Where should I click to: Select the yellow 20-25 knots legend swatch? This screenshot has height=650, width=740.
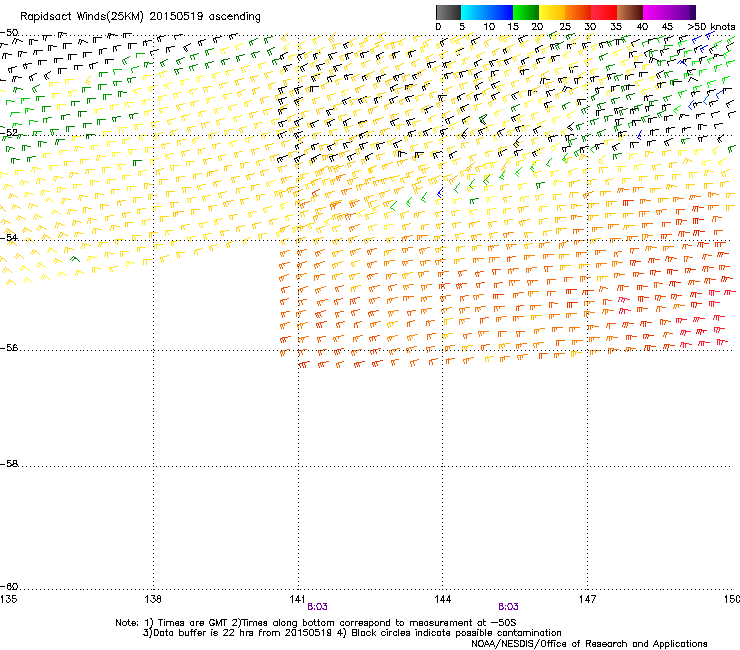[552, 12]
